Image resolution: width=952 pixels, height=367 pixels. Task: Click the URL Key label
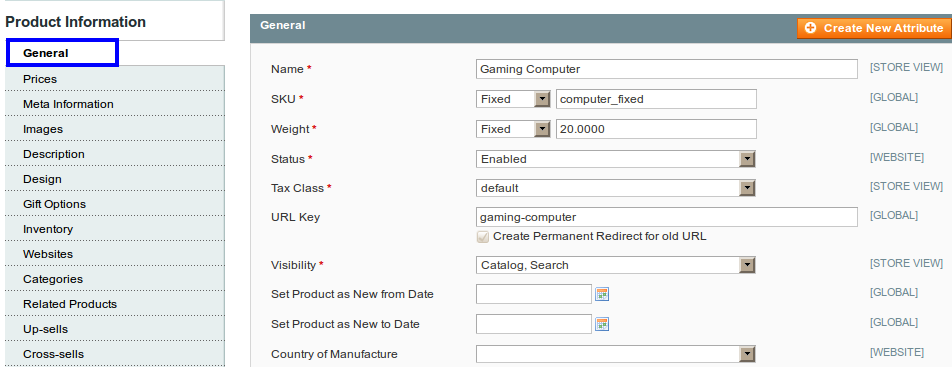295,217
